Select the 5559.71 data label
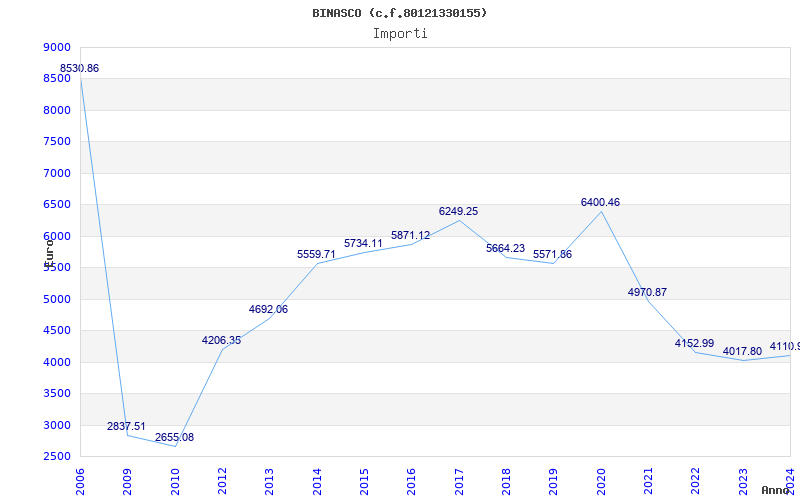 coord(316,254)
